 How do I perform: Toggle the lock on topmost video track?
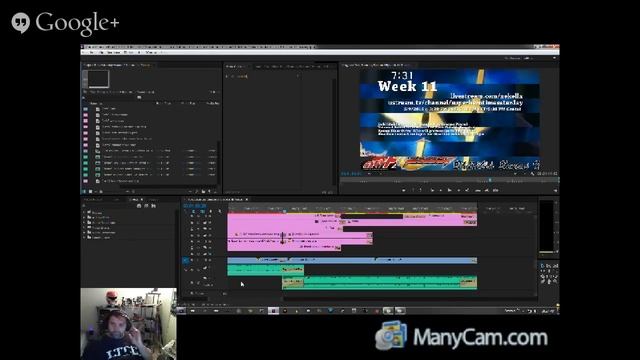pyautogui.click(x=192, y=217)
